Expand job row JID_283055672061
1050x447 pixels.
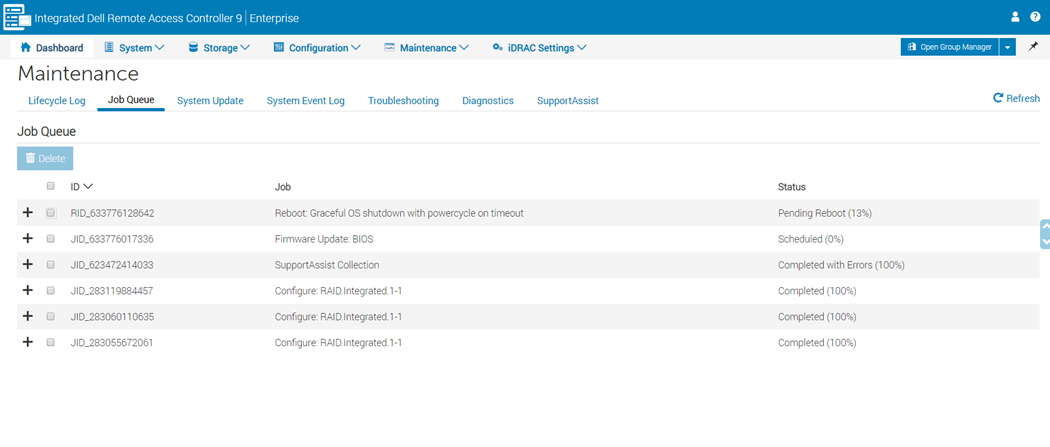click(27, 342)
